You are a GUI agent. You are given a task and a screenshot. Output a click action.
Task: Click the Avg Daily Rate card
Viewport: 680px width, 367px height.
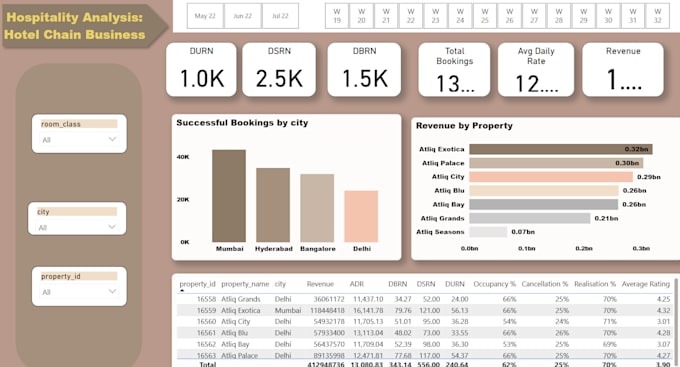(536, 69)
